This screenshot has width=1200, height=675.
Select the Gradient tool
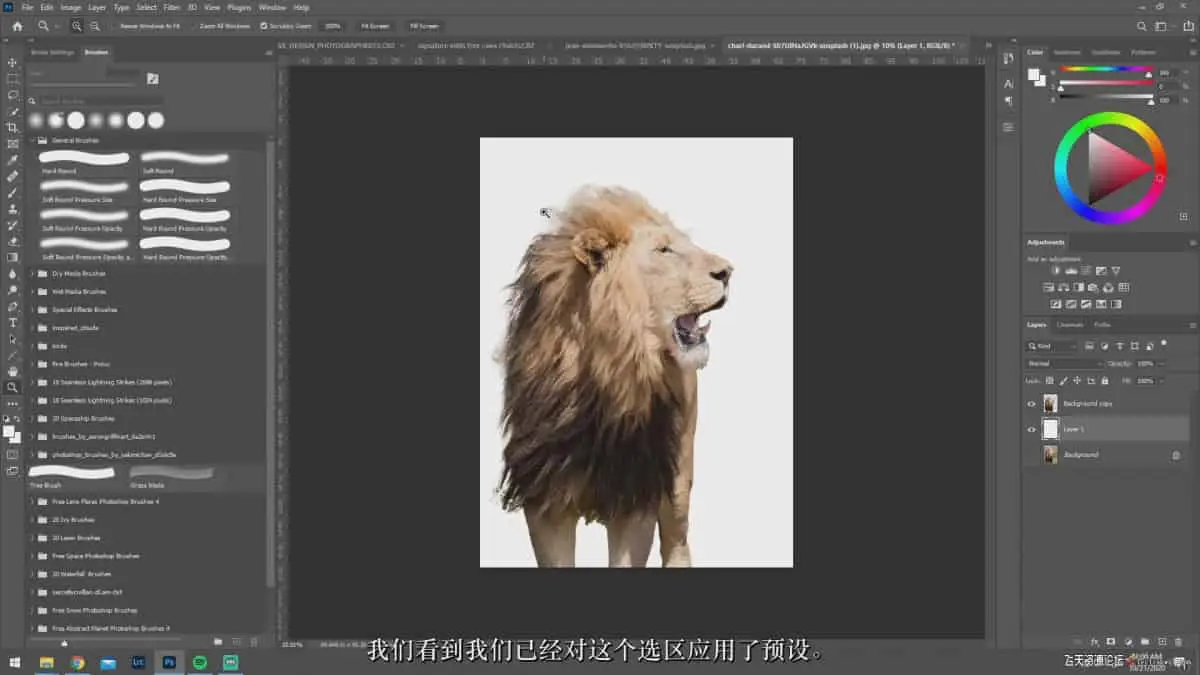tap(13, 257)
